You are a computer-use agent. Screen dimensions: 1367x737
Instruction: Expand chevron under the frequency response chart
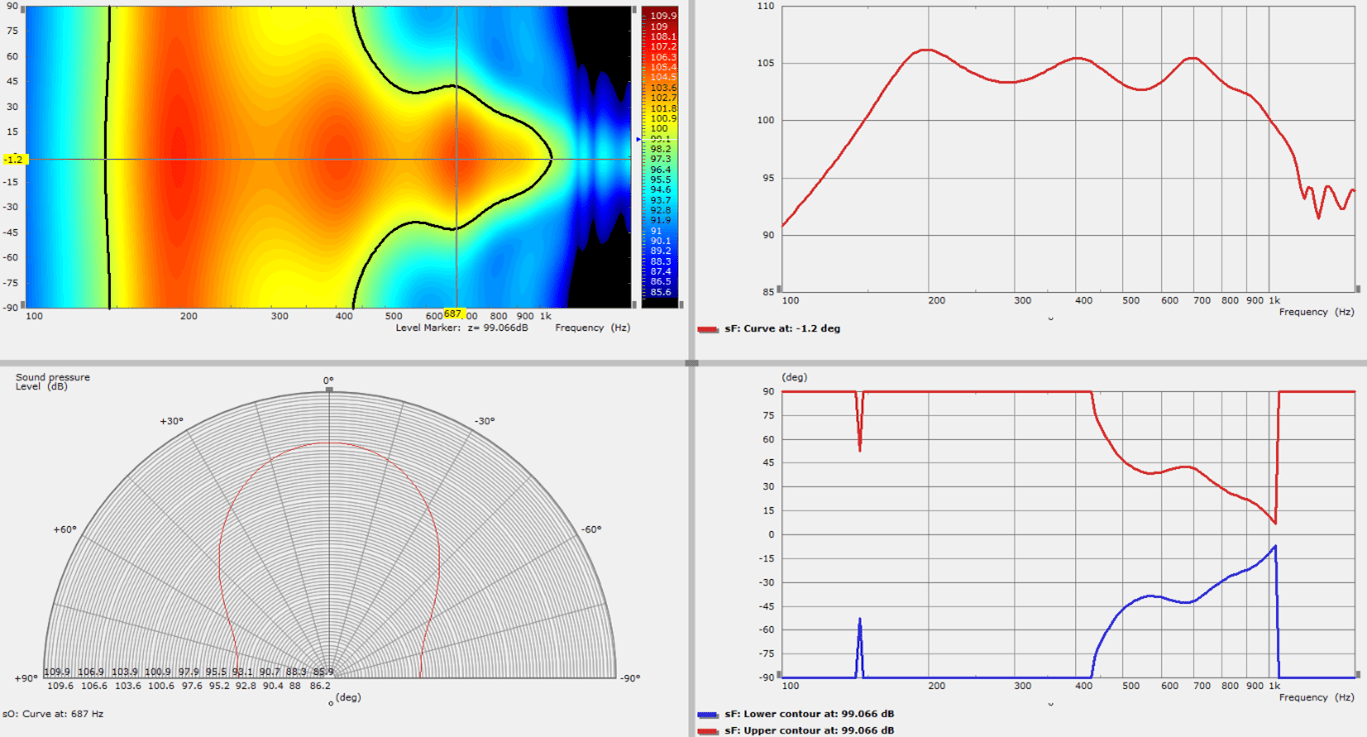1050,318
